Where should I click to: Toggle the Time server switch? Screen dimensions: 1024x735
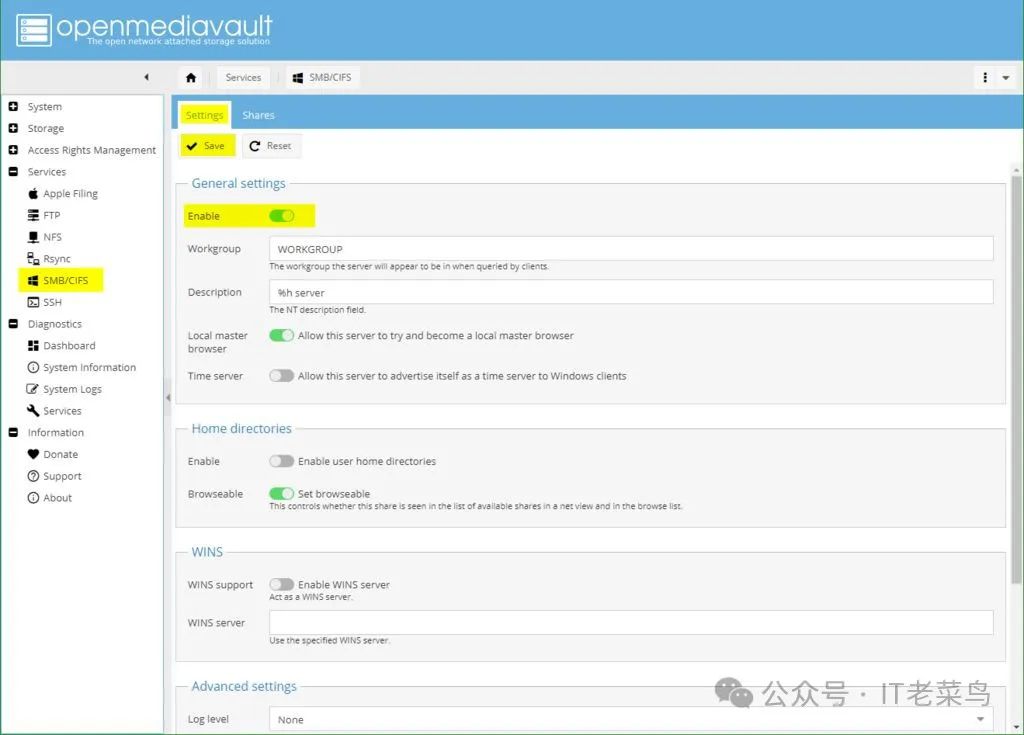[281, 376]
